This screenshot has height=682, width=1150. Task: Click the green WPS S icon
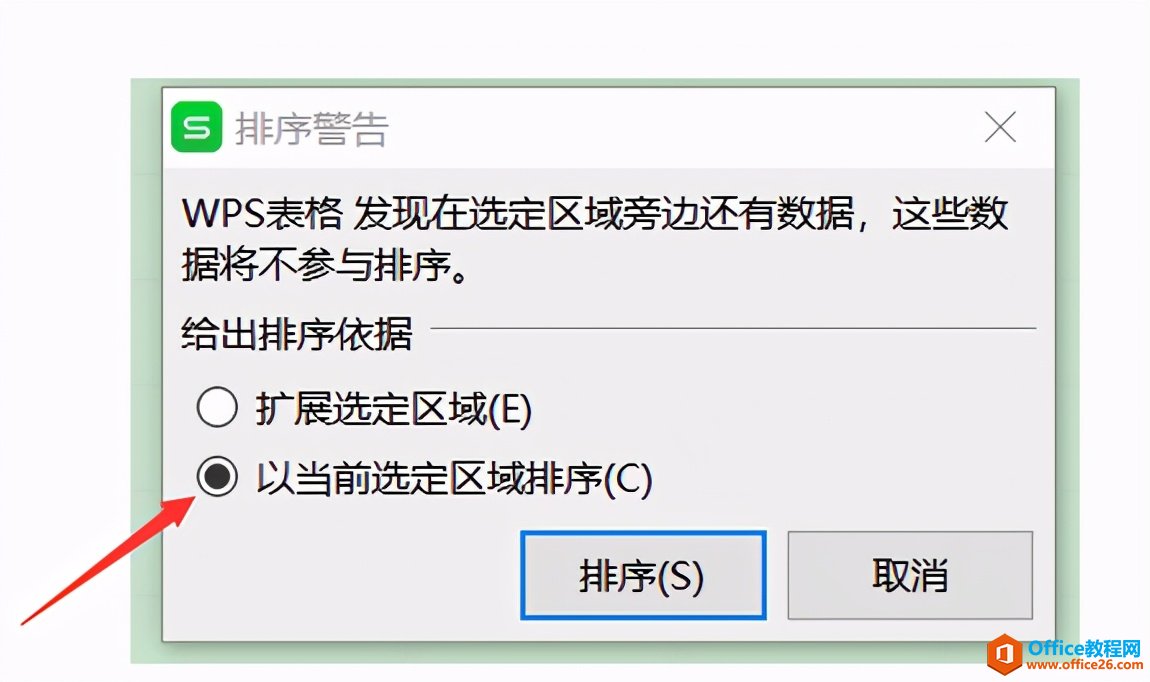point(197,127)
